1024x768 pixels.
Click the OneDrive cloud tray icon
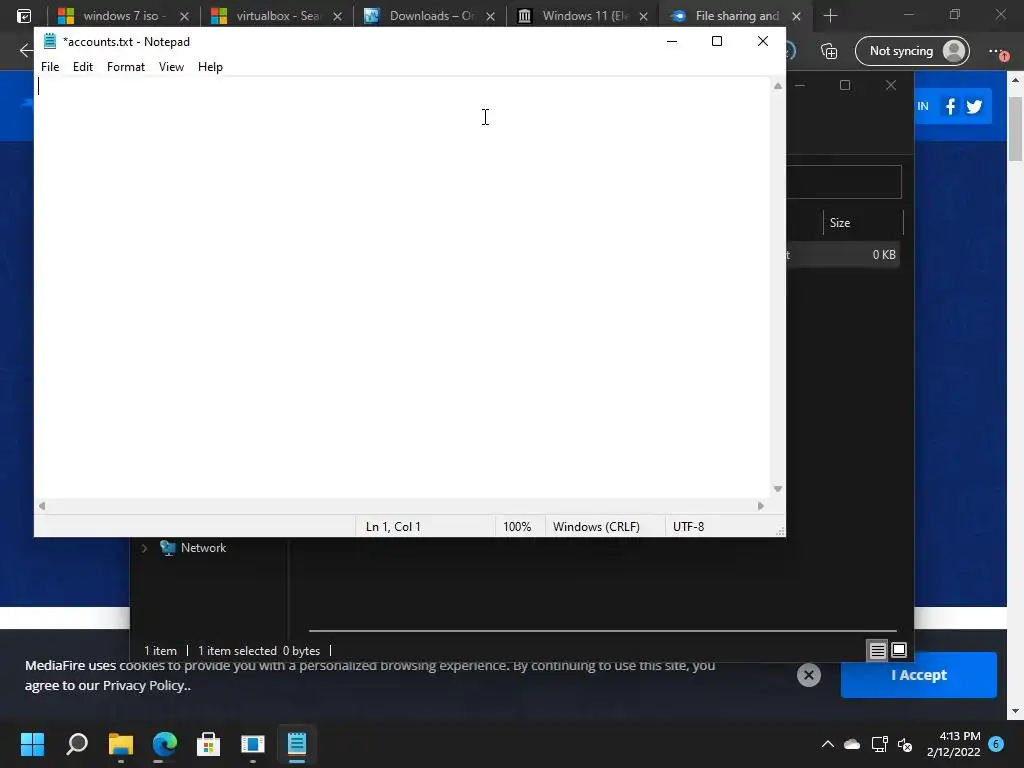pos(852,744)
